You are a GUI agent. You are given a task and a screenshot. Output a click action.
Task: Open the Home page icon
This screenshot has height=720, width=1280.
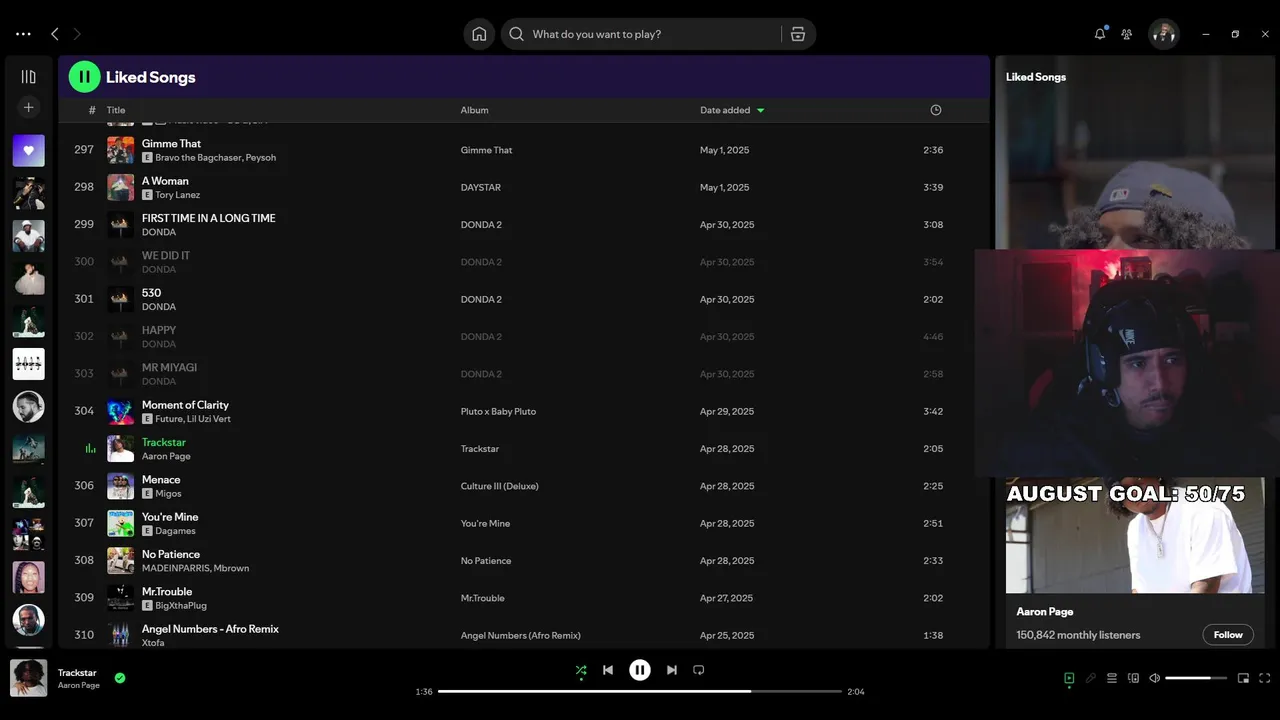[479, 34]
